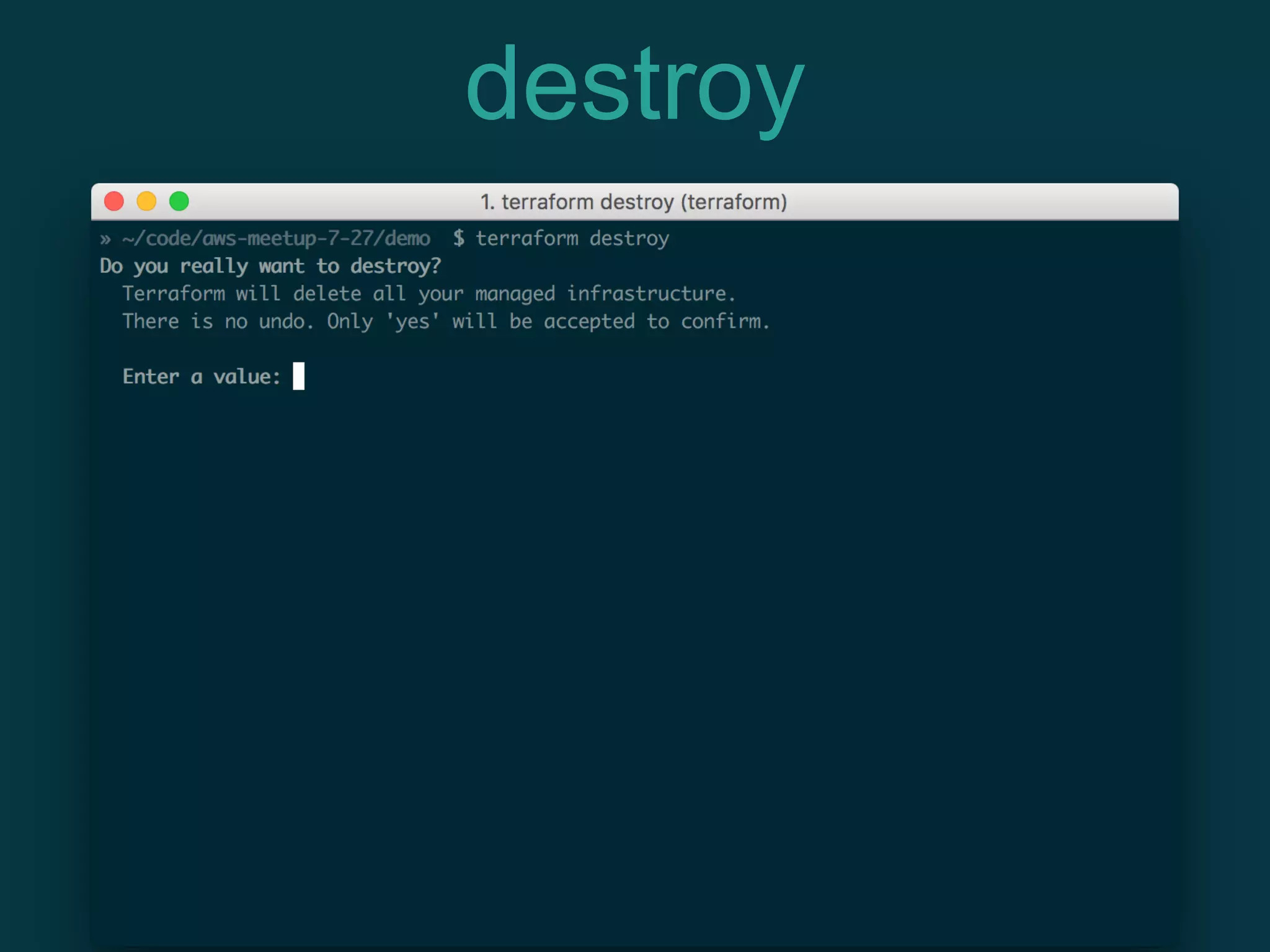Image resolution: width=1270 pixels, height=952 pixels.
Task: Click 'Terraform will delete all your managed infrastructure.'
Action: tap(429, 294)
